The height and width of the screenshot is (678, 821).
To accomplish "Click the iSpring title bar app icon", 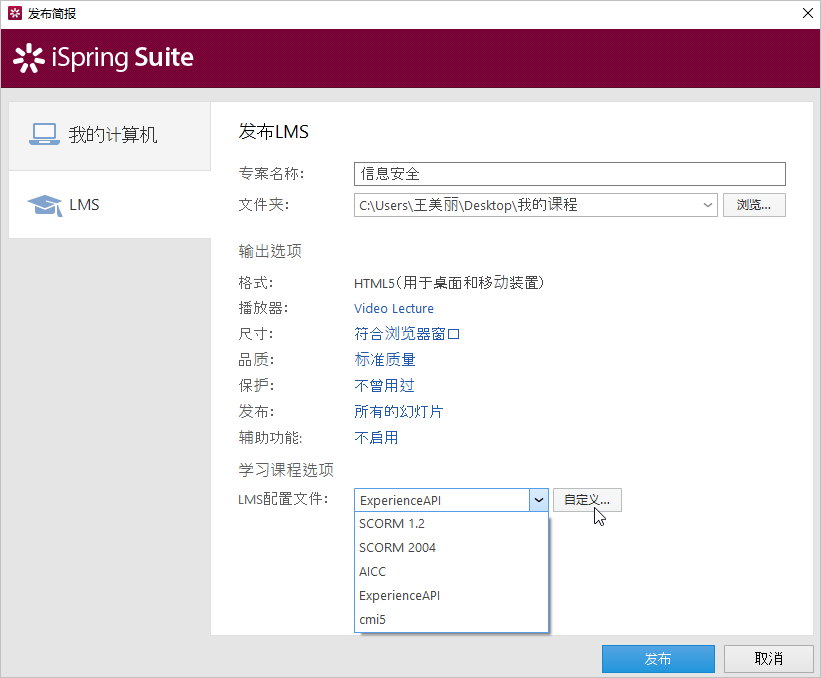I will tap(15, 13).
